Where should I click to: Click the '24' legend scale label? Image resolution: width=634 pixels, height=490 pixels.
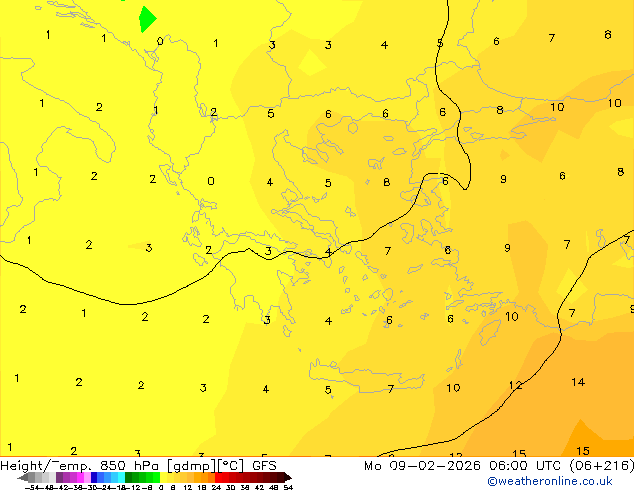216,487
